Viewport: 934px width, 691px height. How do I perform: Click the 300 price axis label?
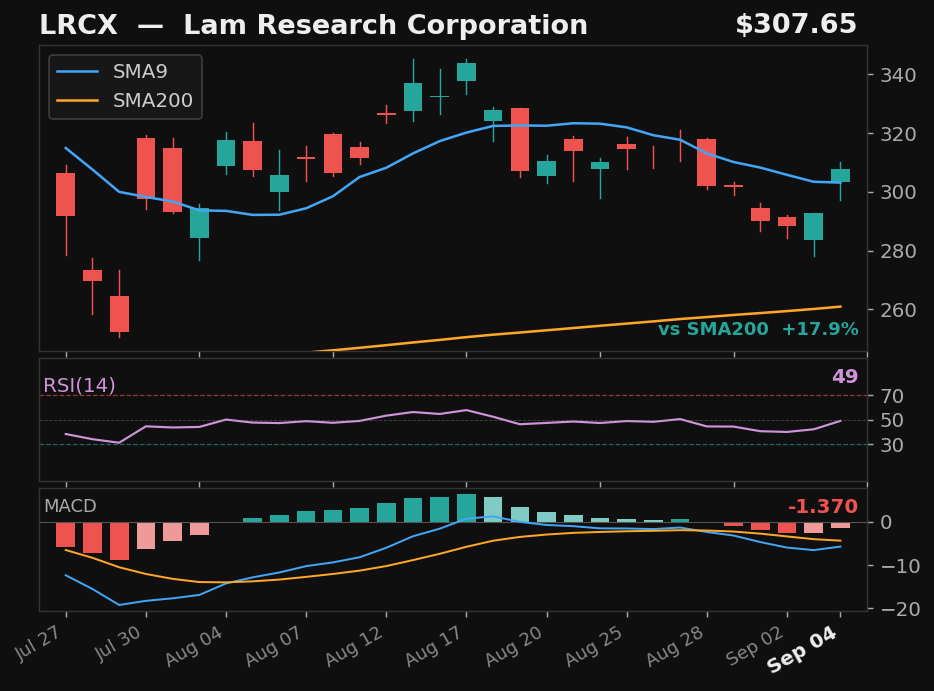coord(898,192)
